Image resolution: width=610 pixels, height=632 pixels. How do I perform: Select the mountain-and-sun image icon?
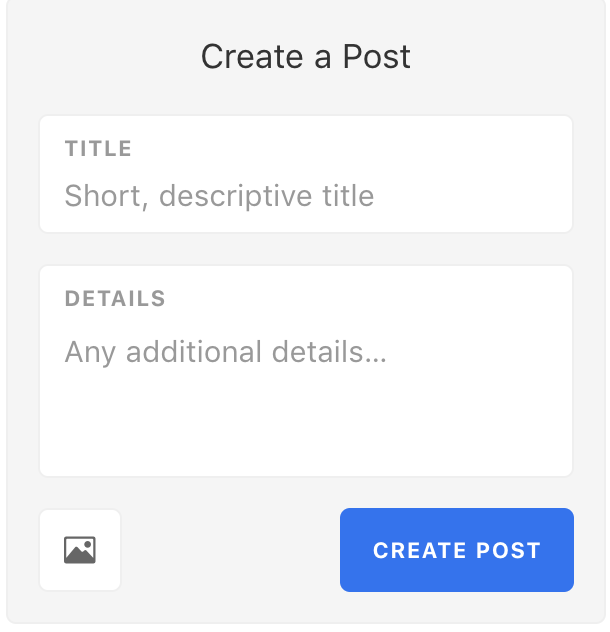tap(80, 550)
